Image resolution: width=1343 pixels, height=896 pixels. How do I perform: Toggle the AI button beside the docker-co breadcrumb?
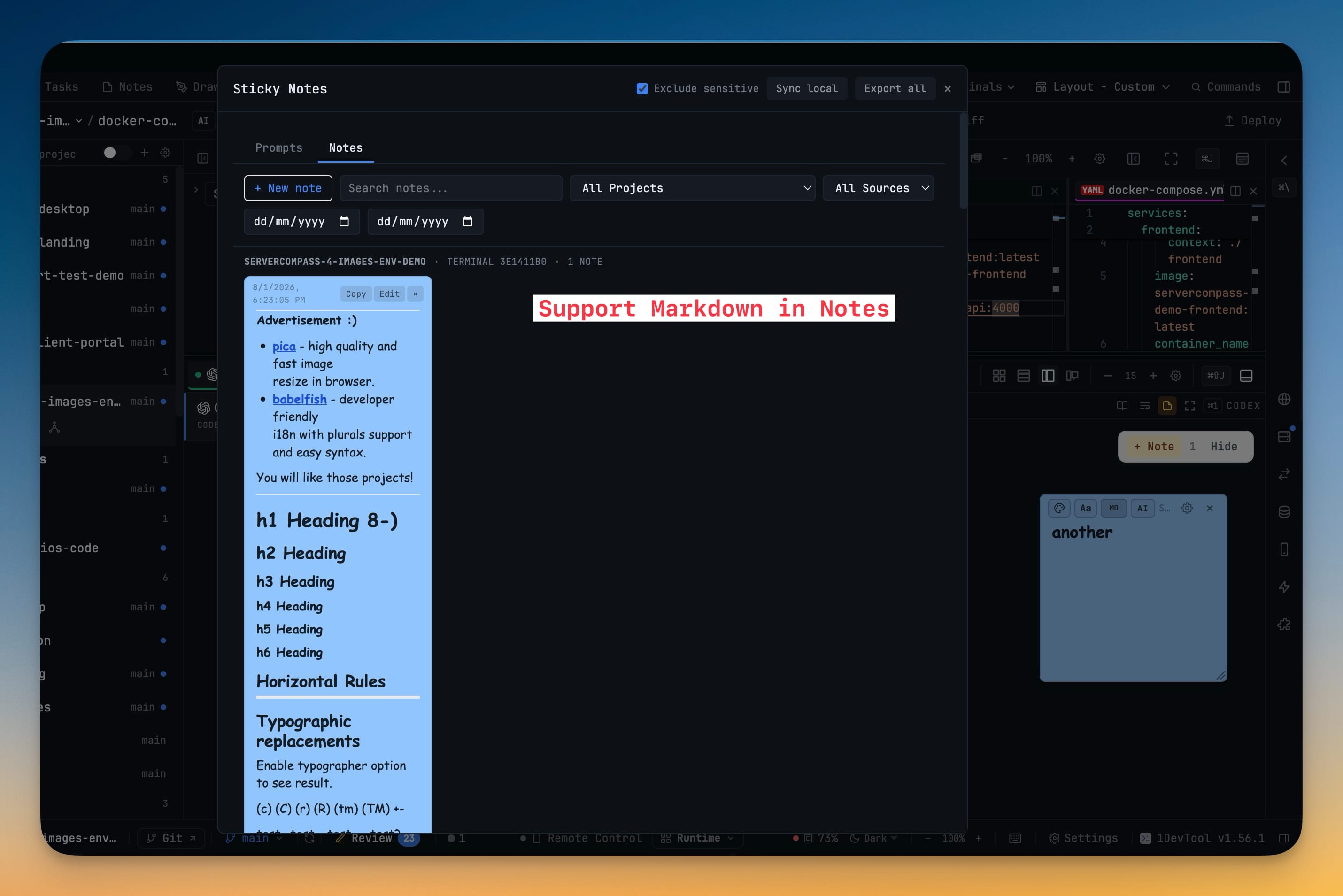pyautogui.click(x=203, y=121)
